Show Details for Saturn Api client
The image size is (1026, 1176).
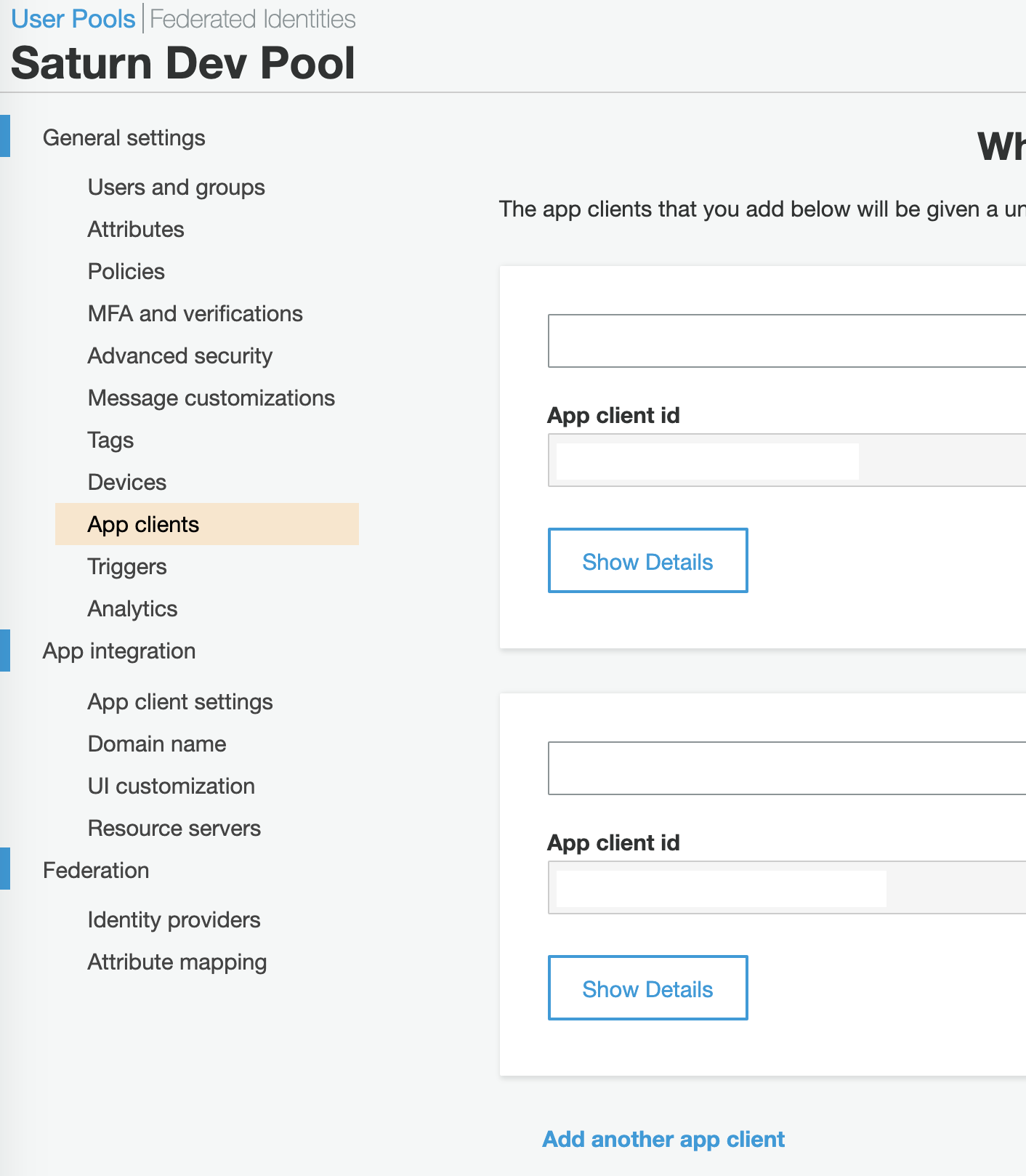[647, 988]
